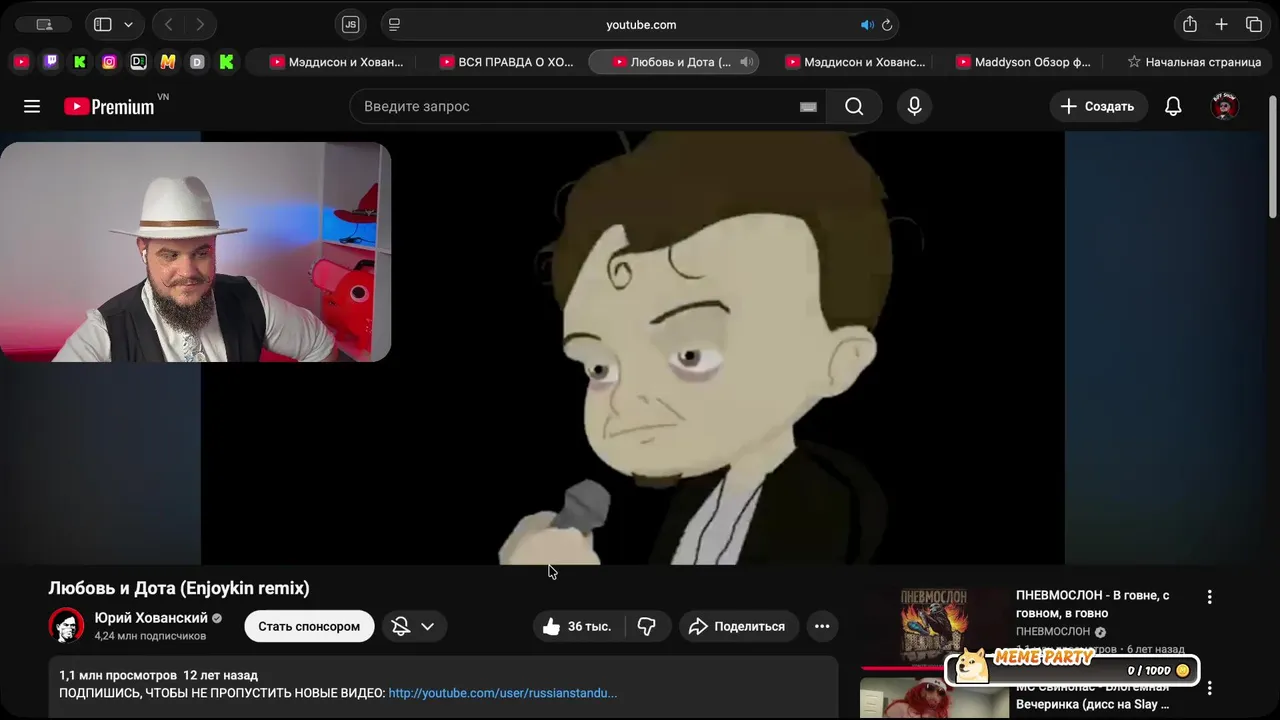Expand the 1,1 млн просмотров description box

tap(443, 687)
